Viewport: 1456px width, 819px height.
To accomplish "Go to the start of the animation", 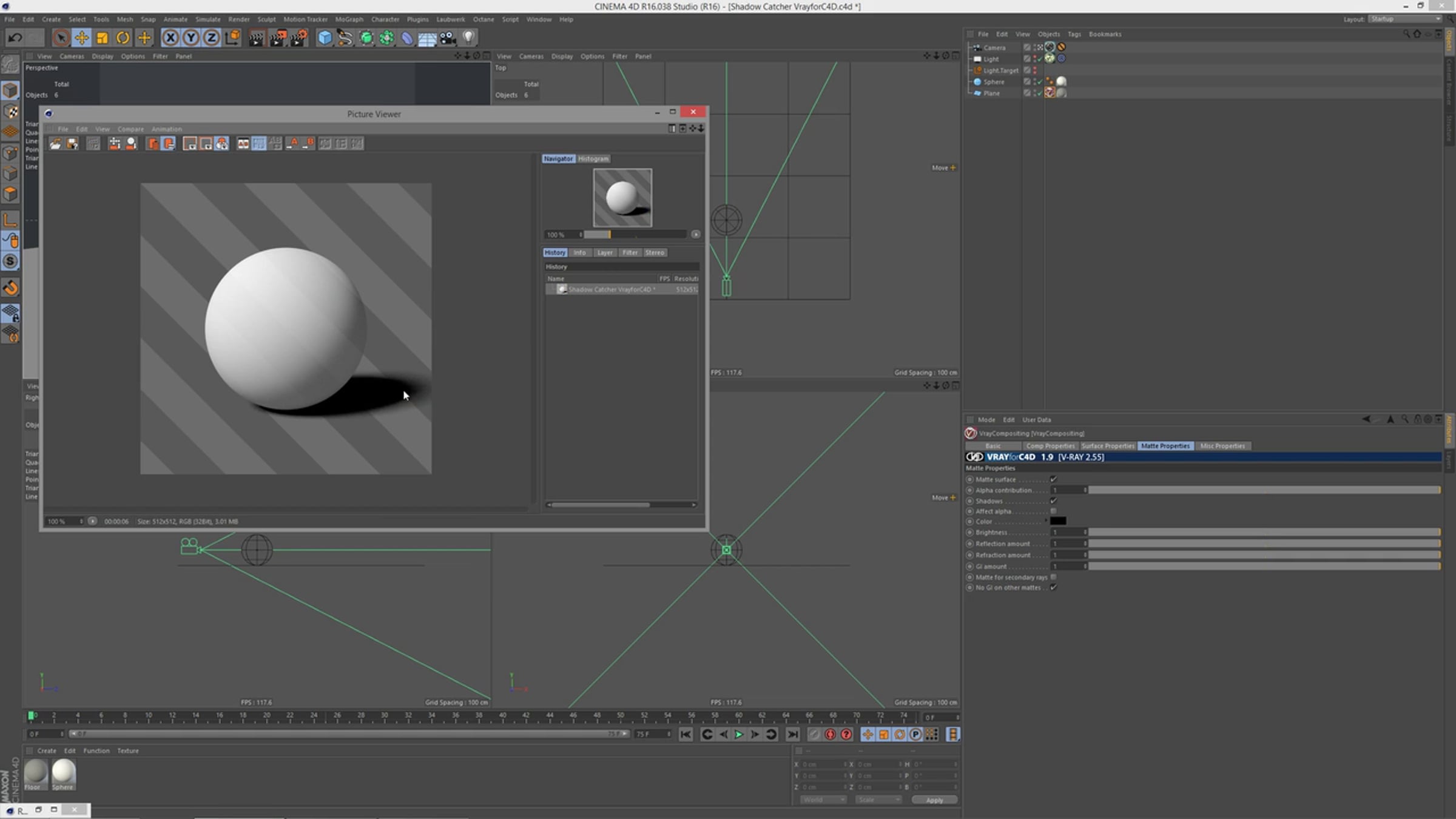I will [686, 735].
